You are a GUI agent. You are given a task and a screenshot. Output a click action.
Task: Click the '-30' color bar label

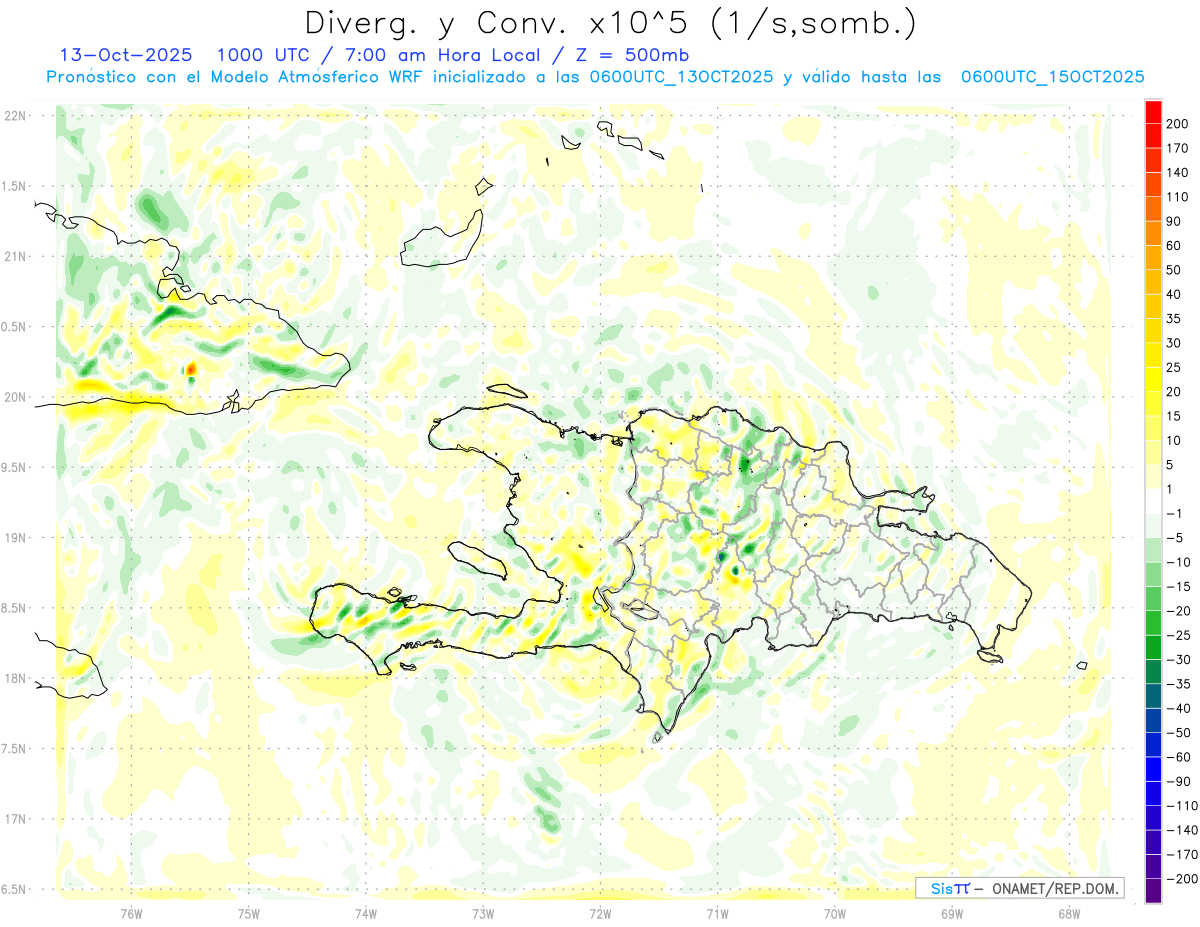[x=1180, y=659]
